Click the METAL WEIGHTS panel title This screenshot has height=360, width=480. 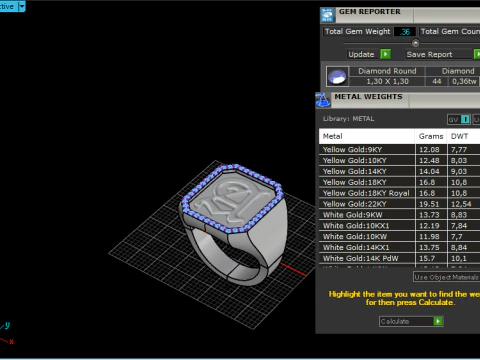click(x=368, y=97)
